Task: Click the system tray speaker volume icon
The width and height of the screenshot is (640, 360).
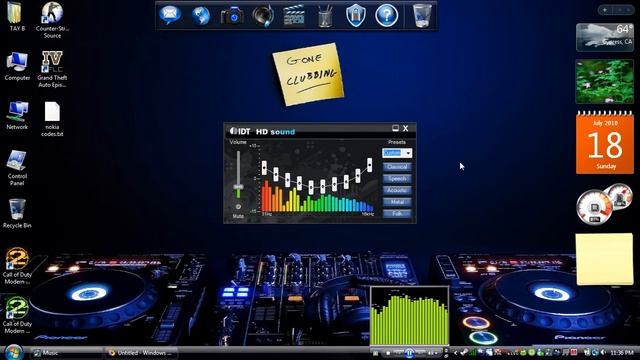Action: (x=603, y=352)
